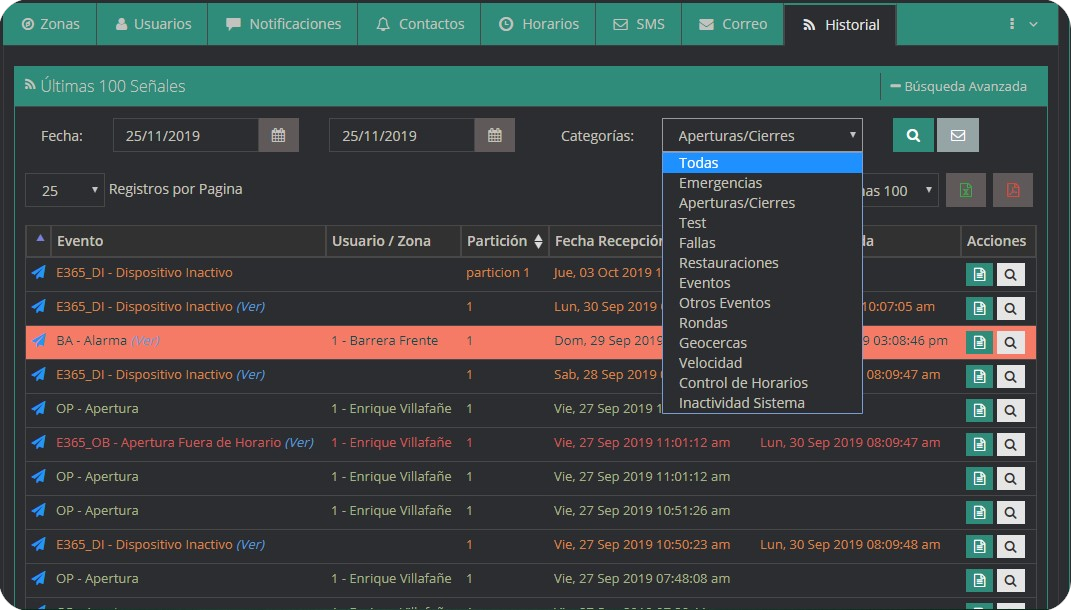Open calendar picker for first date field
Image resolution: width=1071 pixels, height=610 pixels.
point(278,135)
